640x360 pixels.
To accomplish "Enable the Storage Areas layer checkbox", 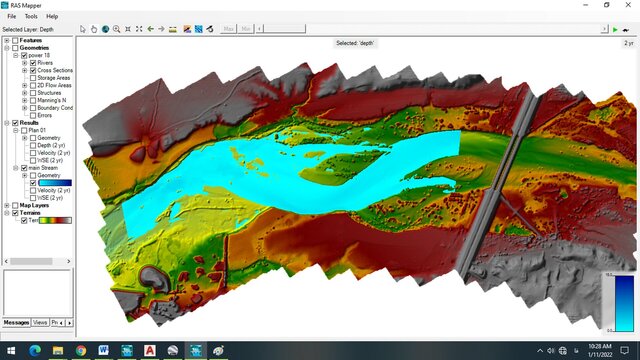I will point(33,78).
